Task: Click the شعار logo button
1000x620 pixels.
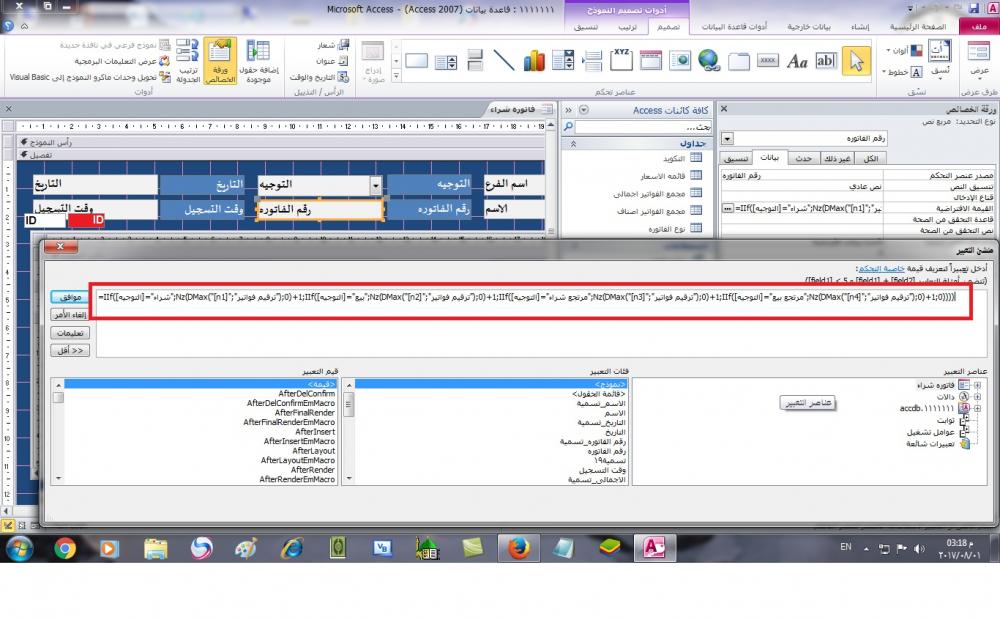Action: tap(334, 45)
